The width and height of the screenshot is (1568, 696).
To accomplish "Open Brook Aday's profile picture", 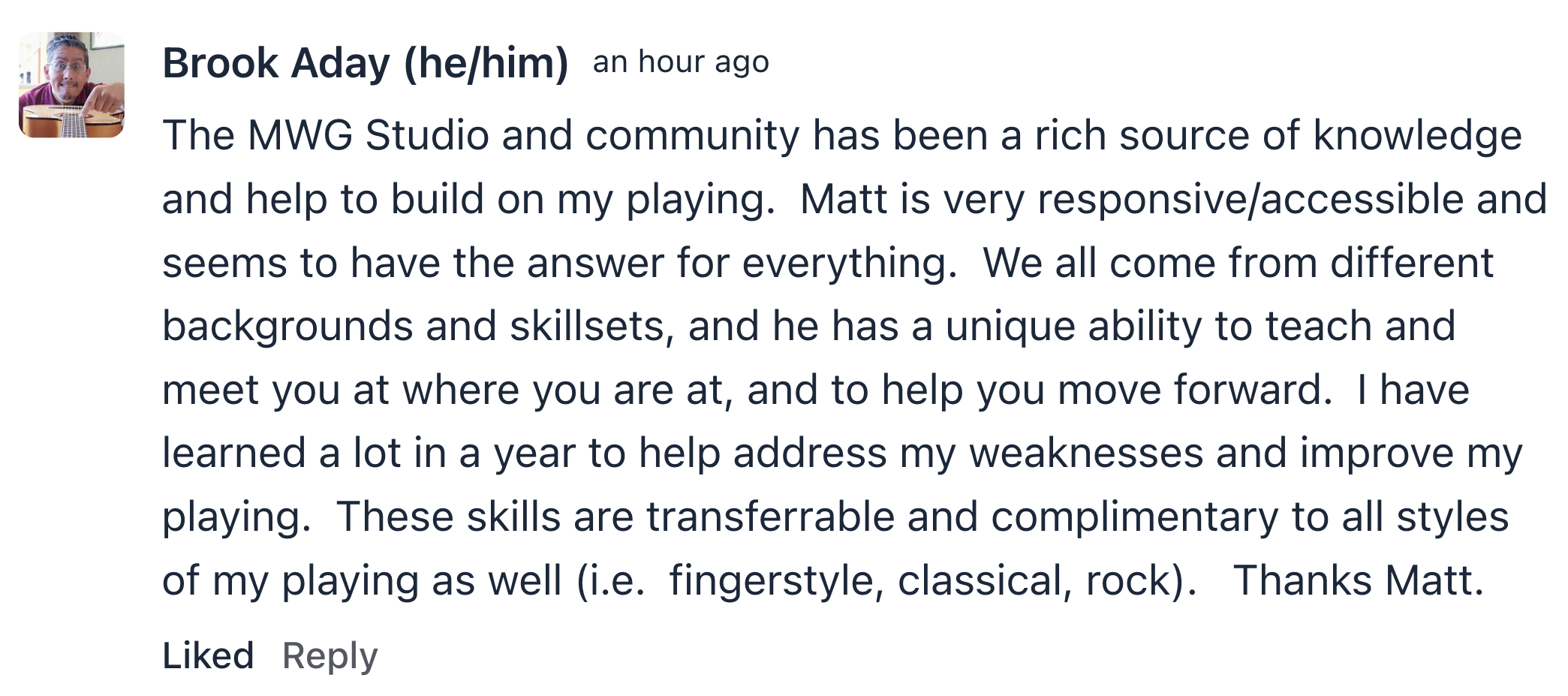I will pos(71,85).
